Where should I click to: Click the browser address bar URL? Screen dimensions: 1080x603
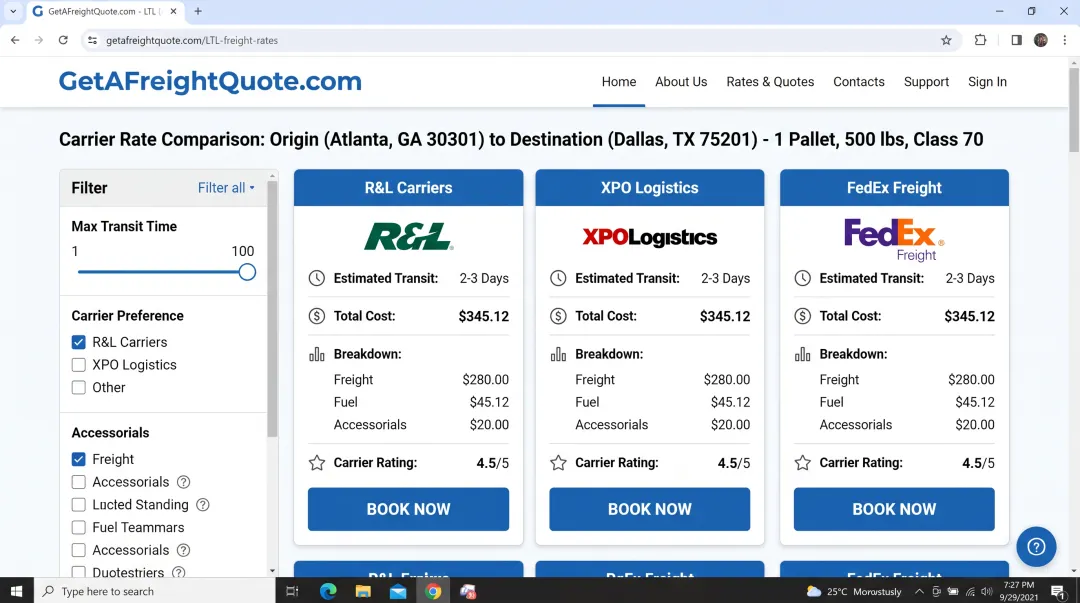pyautogui.click(x=192, y=41)
